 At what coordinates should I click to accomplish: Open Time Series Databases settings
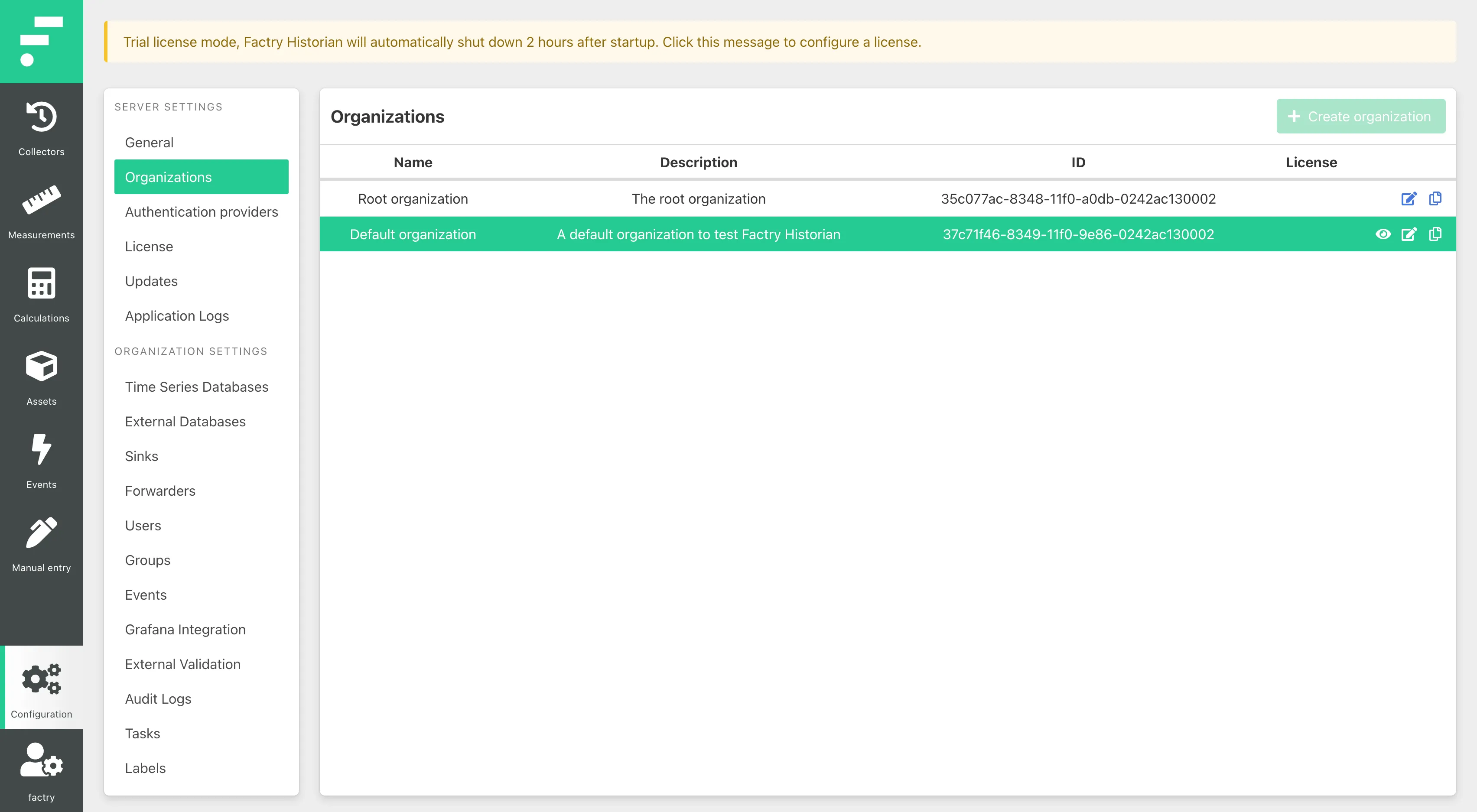[x=201, y=387]
